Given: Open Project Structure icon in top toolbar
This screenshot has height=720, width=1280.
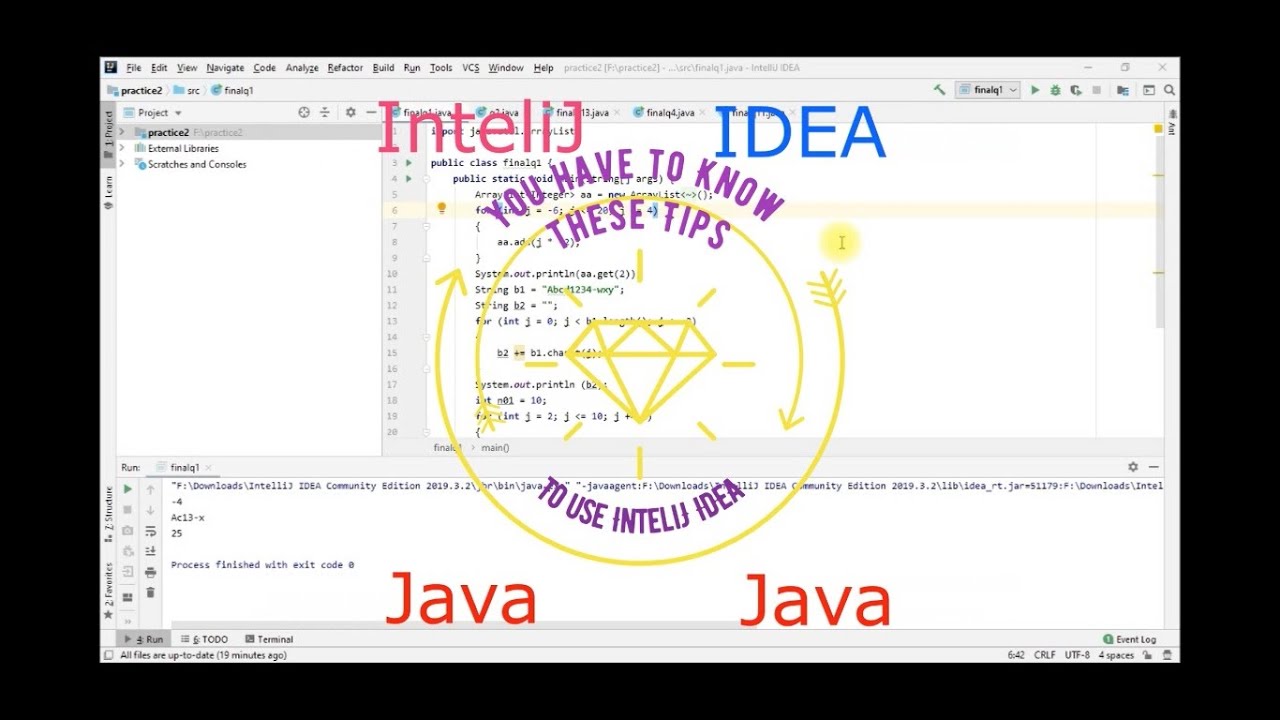Looking at the screenshot, I should (x=1123, y=90).
